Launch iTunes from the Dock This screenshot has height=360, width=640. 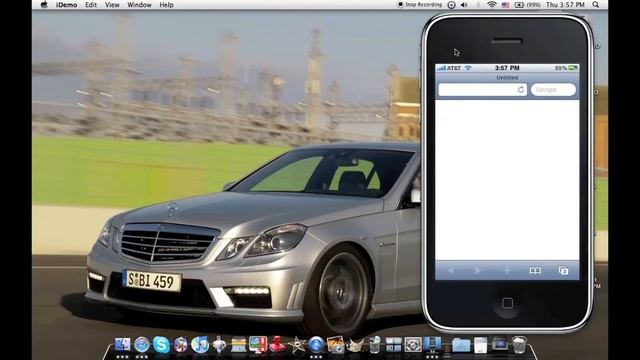point(200,345)
